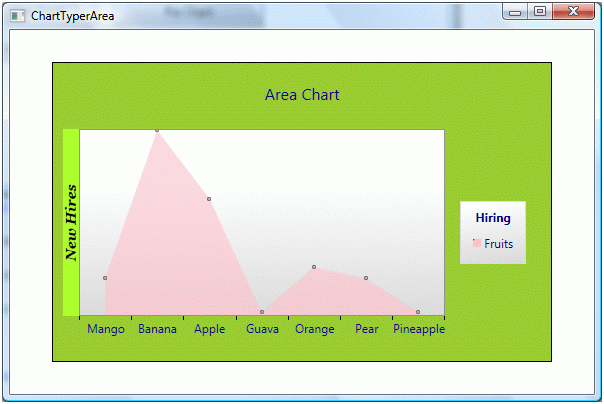Screen dimensions: 604x404
Task: Maximize the ChartTyperArea window
Action: click(x=540, y=12)
